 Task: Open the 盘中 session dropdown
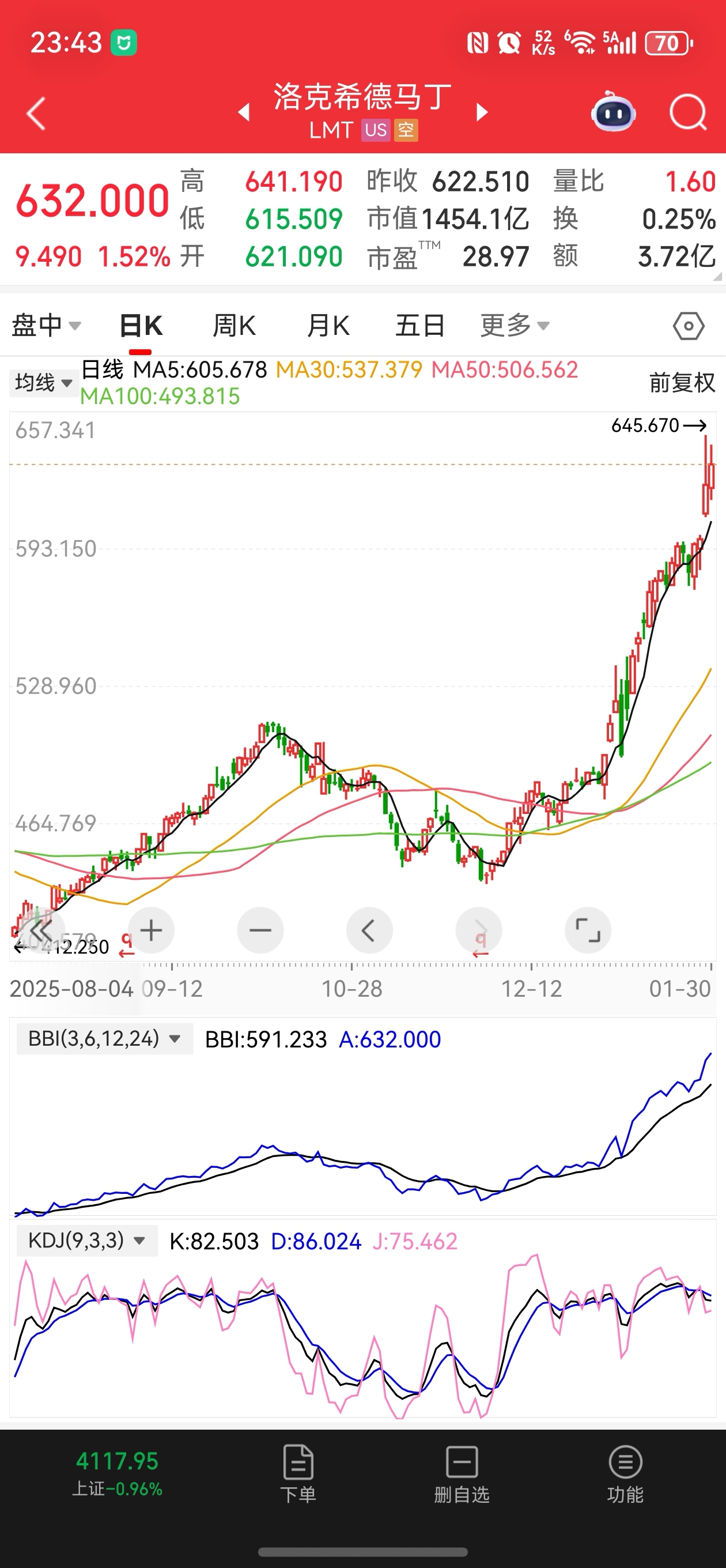pyautogui.click(x=46, y=326)
